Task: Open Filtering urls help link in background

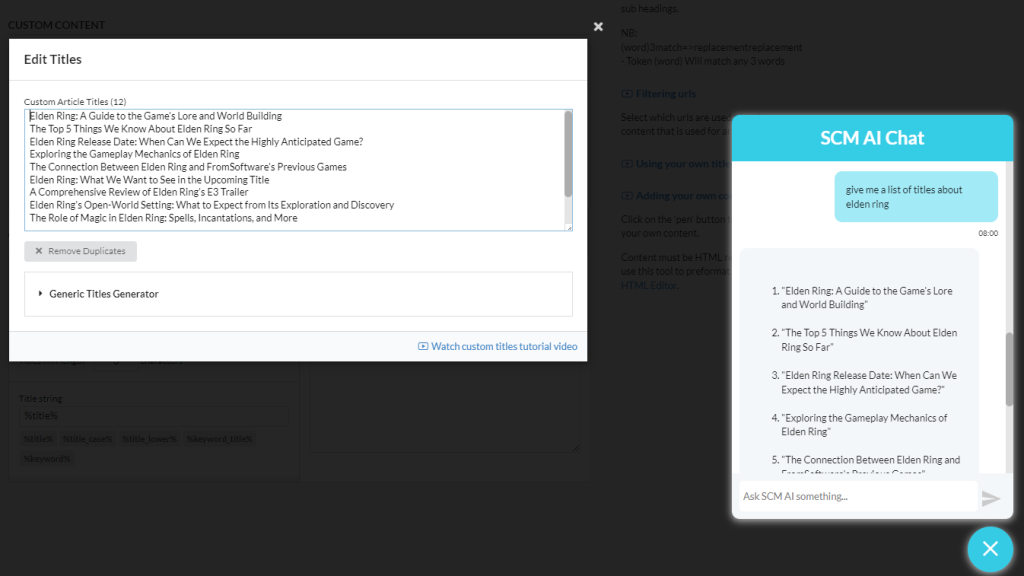Action: [x=665, y=93]
